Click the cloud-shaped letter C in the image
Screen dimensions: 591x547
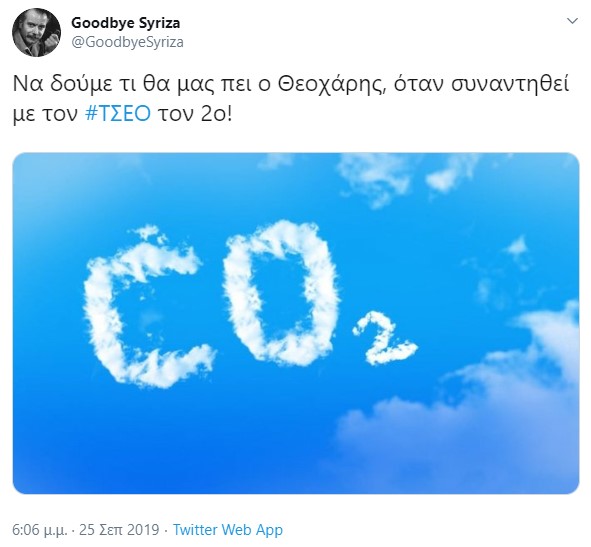(145, 306)
